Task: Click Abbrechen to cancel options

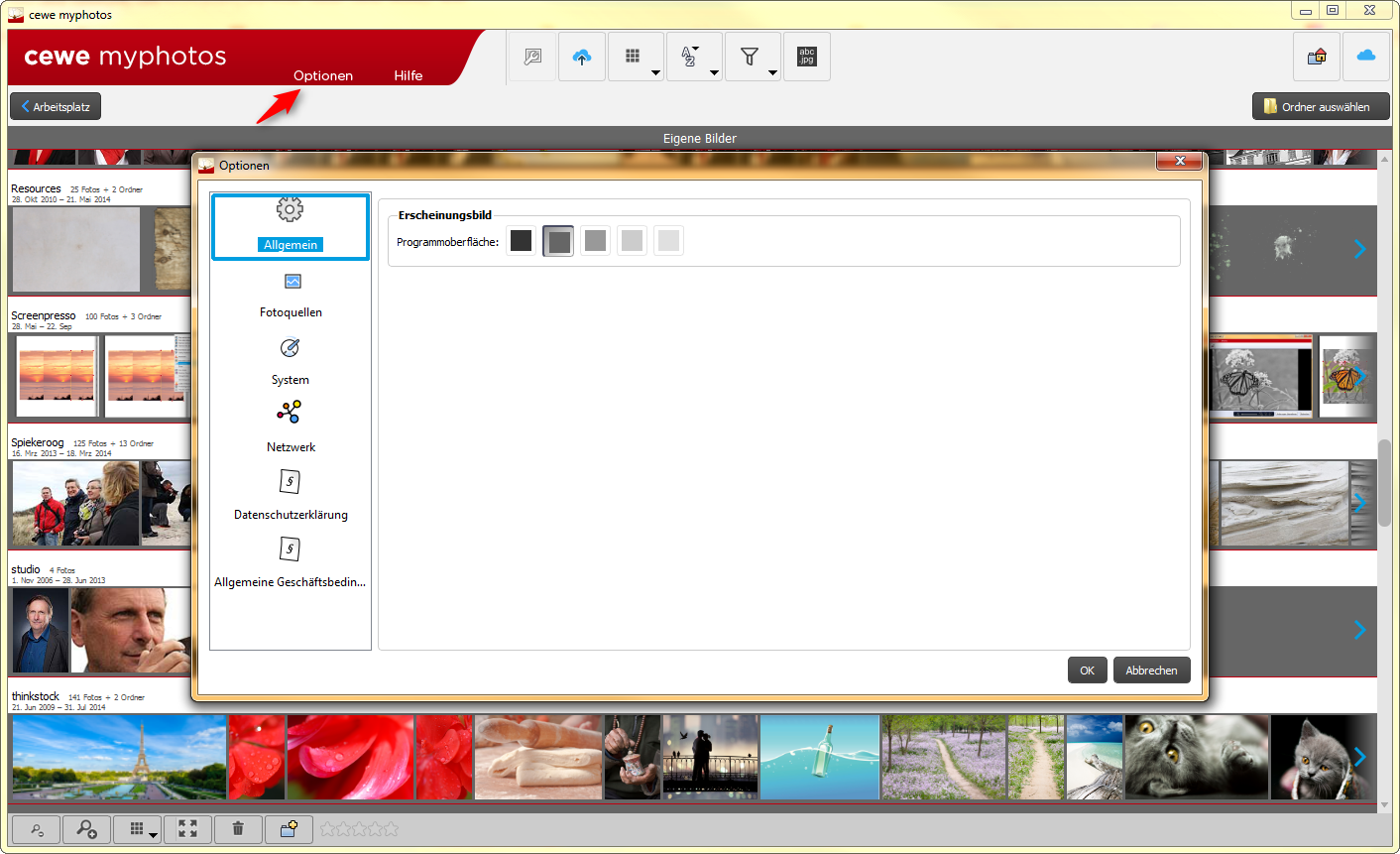Action: [x=1152, y=671]
